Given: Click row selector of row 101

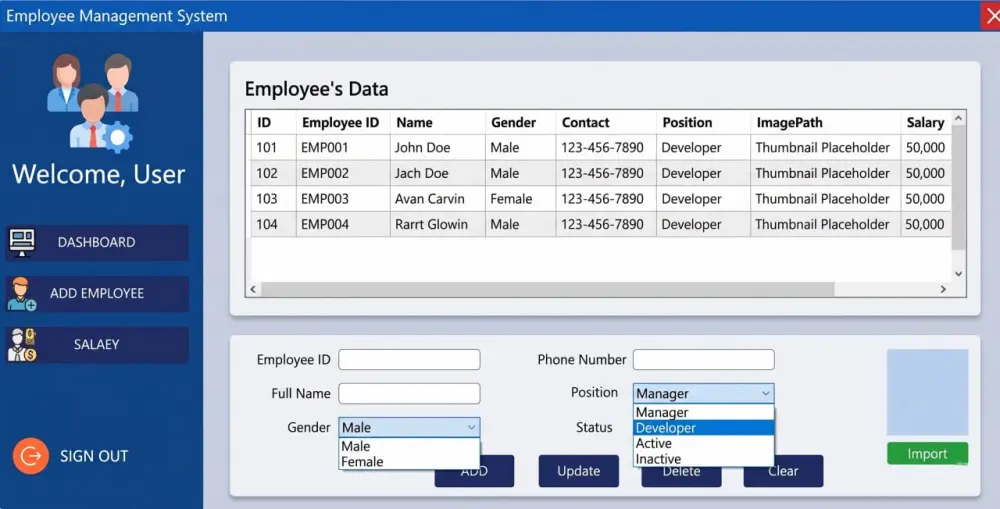Looking at the screenshot, I should pos(249,147).
